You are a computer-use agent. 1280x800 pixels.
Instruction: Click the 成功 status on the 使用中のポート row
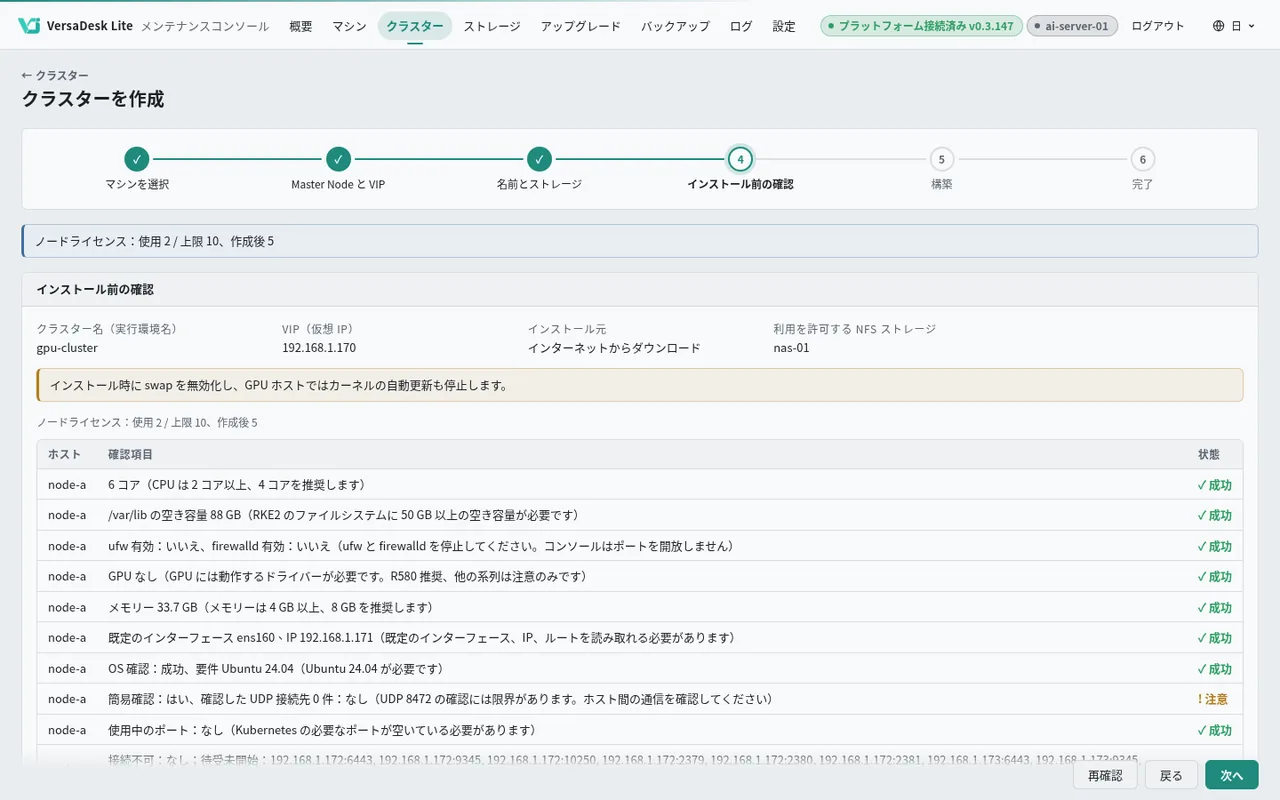[x=1214, y=730]
